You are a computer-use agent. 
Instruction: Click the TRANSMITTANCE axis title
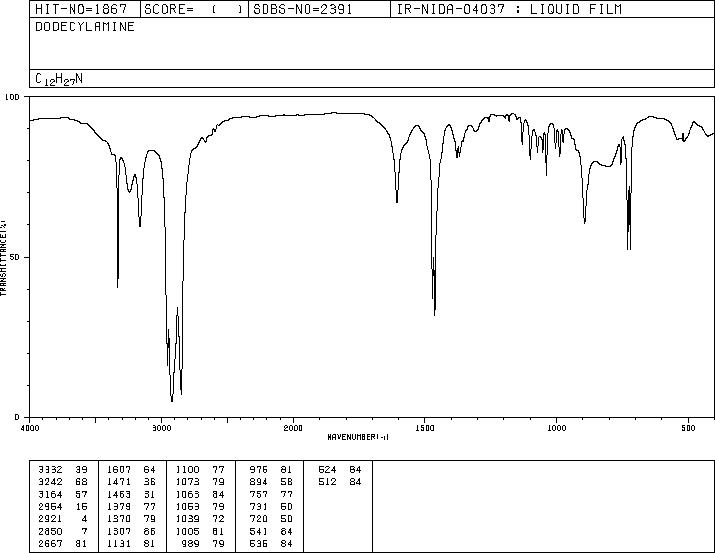[x=3, y=258]
